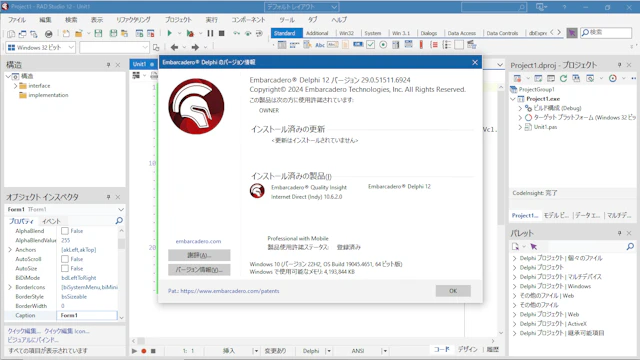Toggle the AutoScroll False checkbox

tap(65, 259)
